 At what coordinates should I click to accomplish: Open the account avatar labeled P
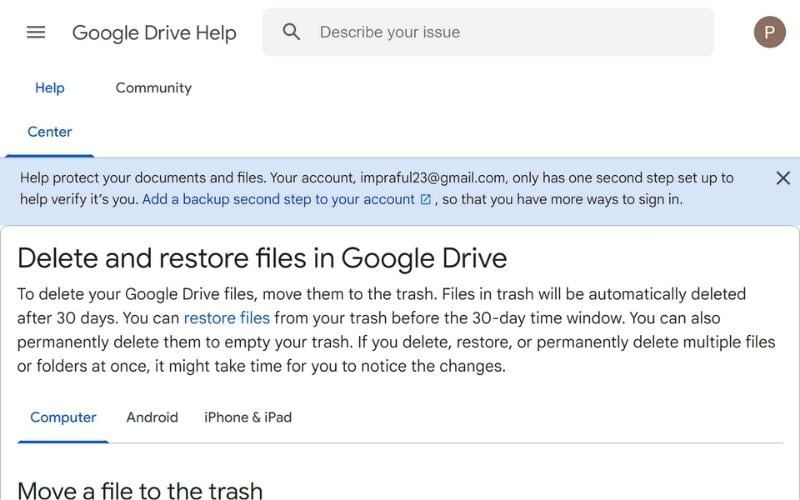(769, 32)
